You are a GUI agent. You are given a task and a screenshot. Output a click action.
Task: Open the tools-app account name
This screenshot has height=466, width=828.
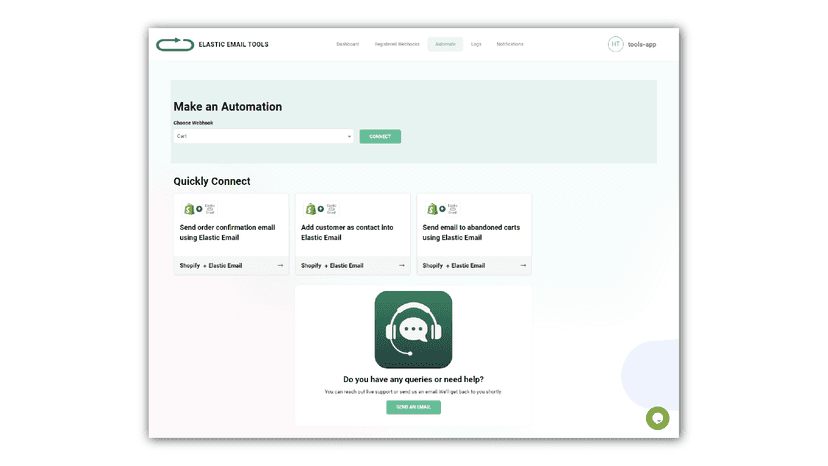(x=642, y=44)
